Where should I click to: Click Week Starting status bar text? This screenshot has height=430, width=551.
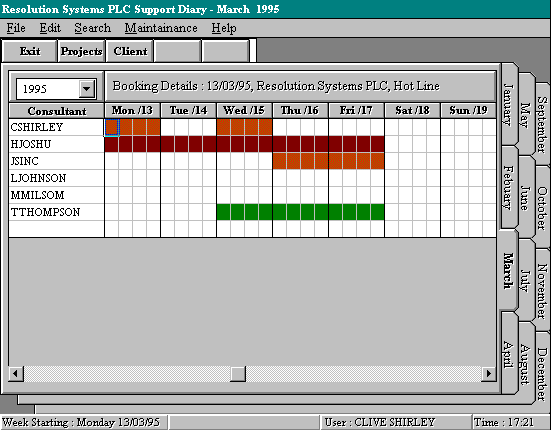tap(81, 422)
